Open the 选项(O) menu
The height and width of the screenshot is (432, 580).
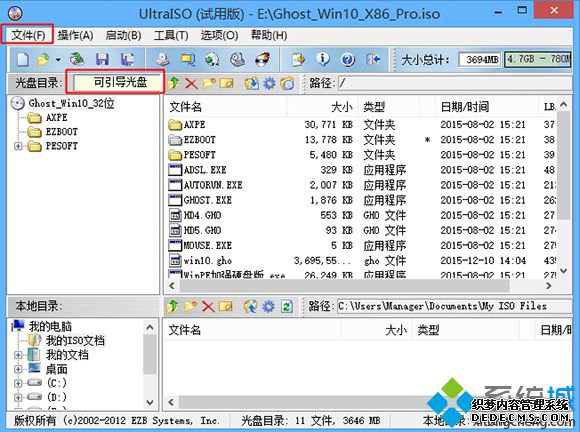(x=219, y=35)
